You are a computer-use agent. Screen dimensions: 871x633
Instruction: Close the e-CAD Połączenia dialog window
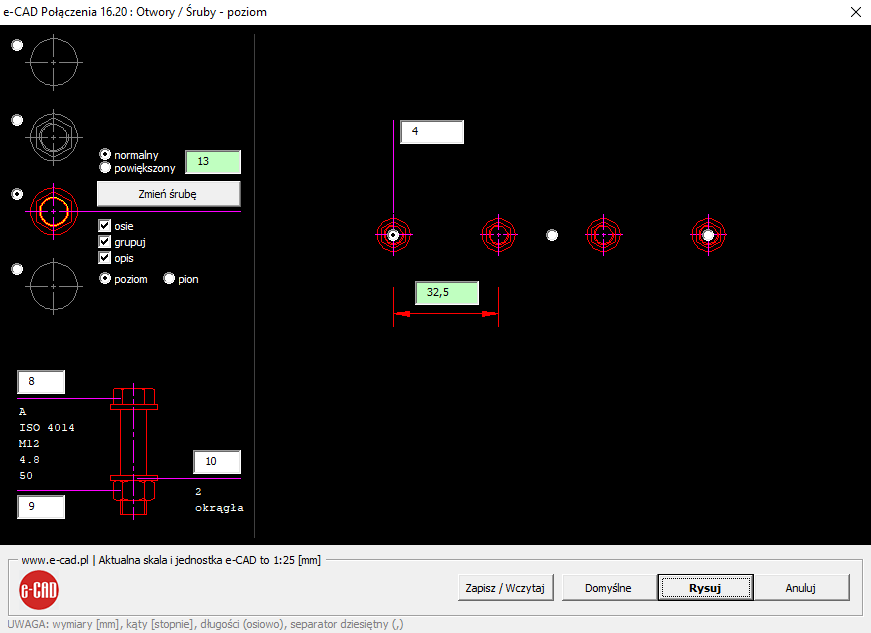pyautogui.click(x=856, y=12)
